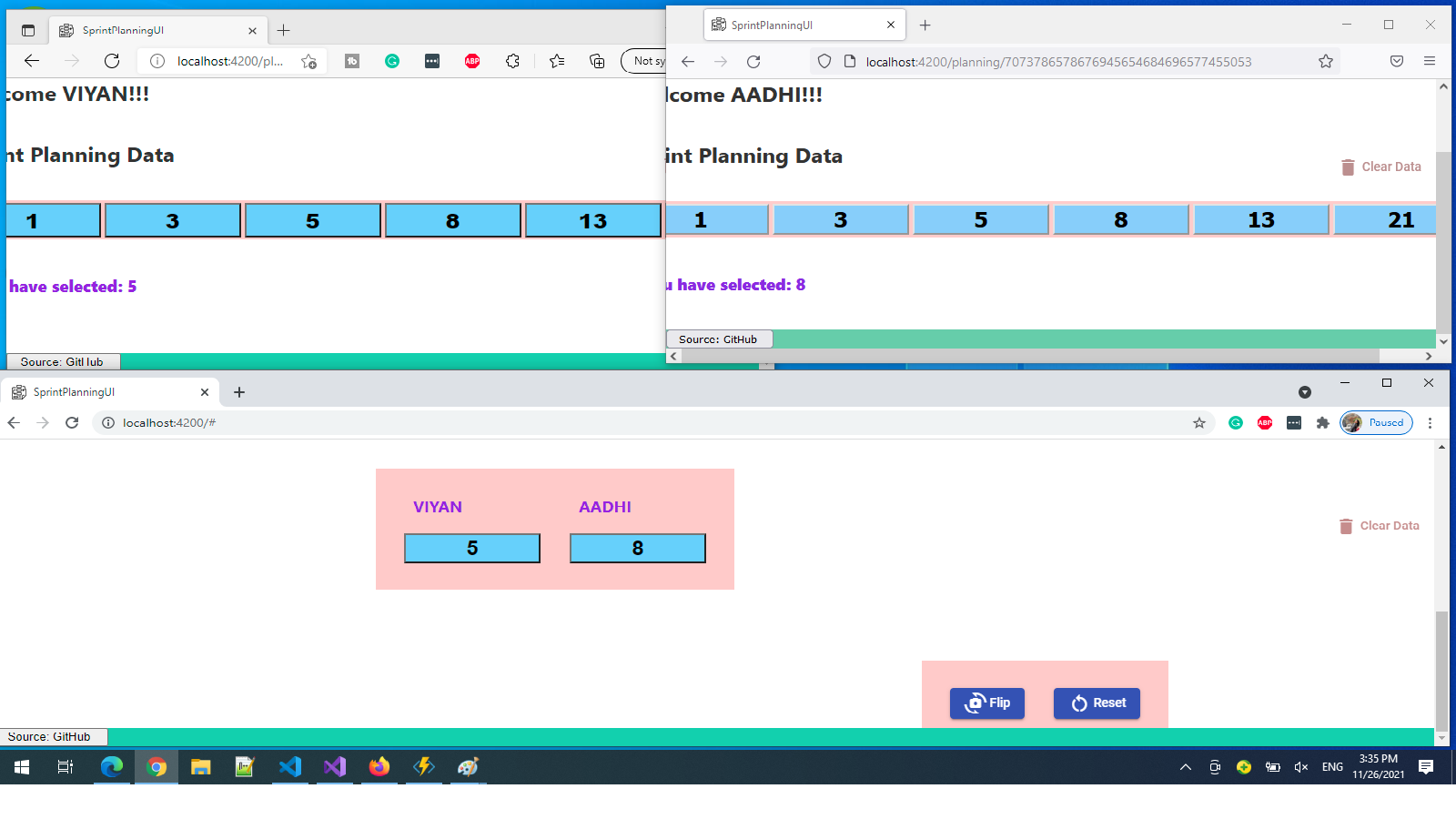This screenshot has height=819, width=1456.
Task: Click the Adblock Plus extension icon
Action: pos(472,61)
